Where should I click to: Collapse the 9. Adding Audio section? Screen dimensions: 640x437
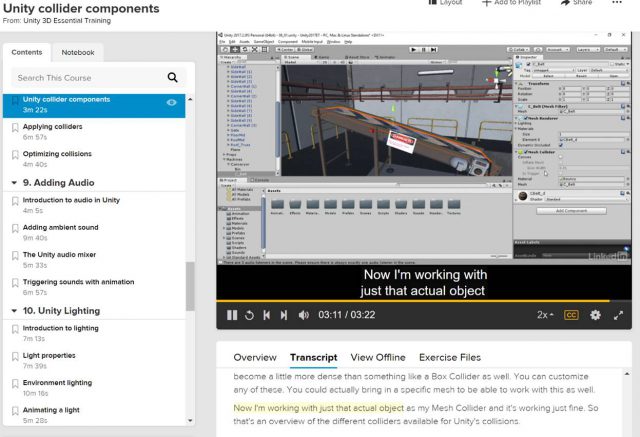click(x=14, y=183)
